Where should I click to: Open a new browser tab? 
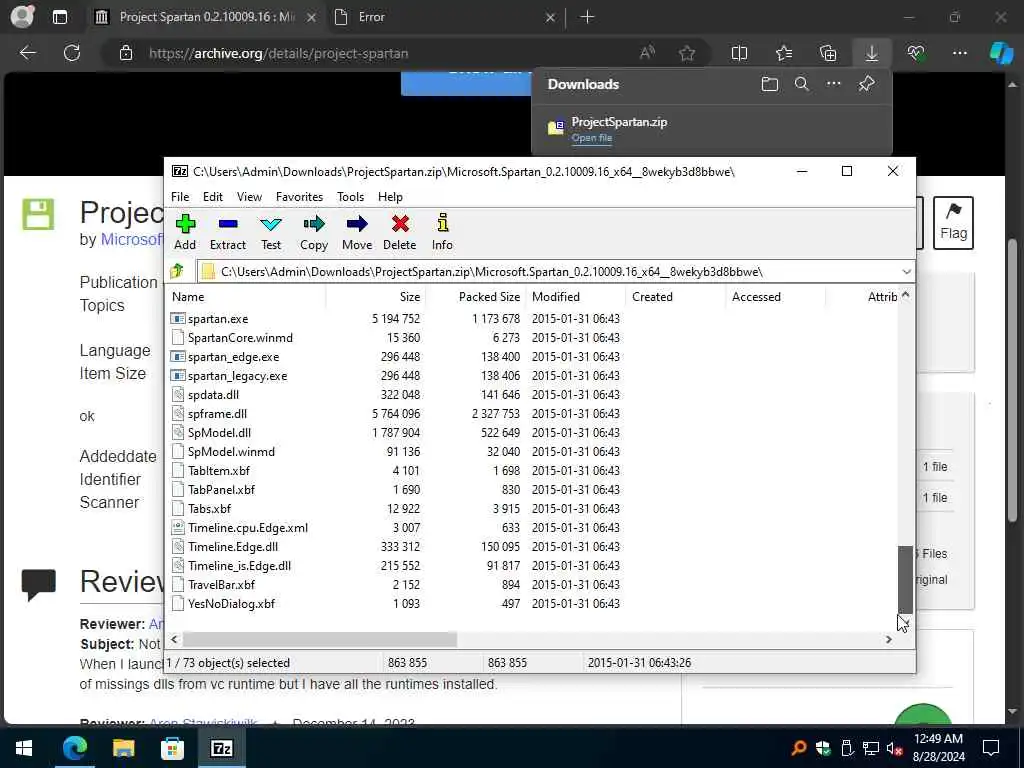[x=587, y=17]
